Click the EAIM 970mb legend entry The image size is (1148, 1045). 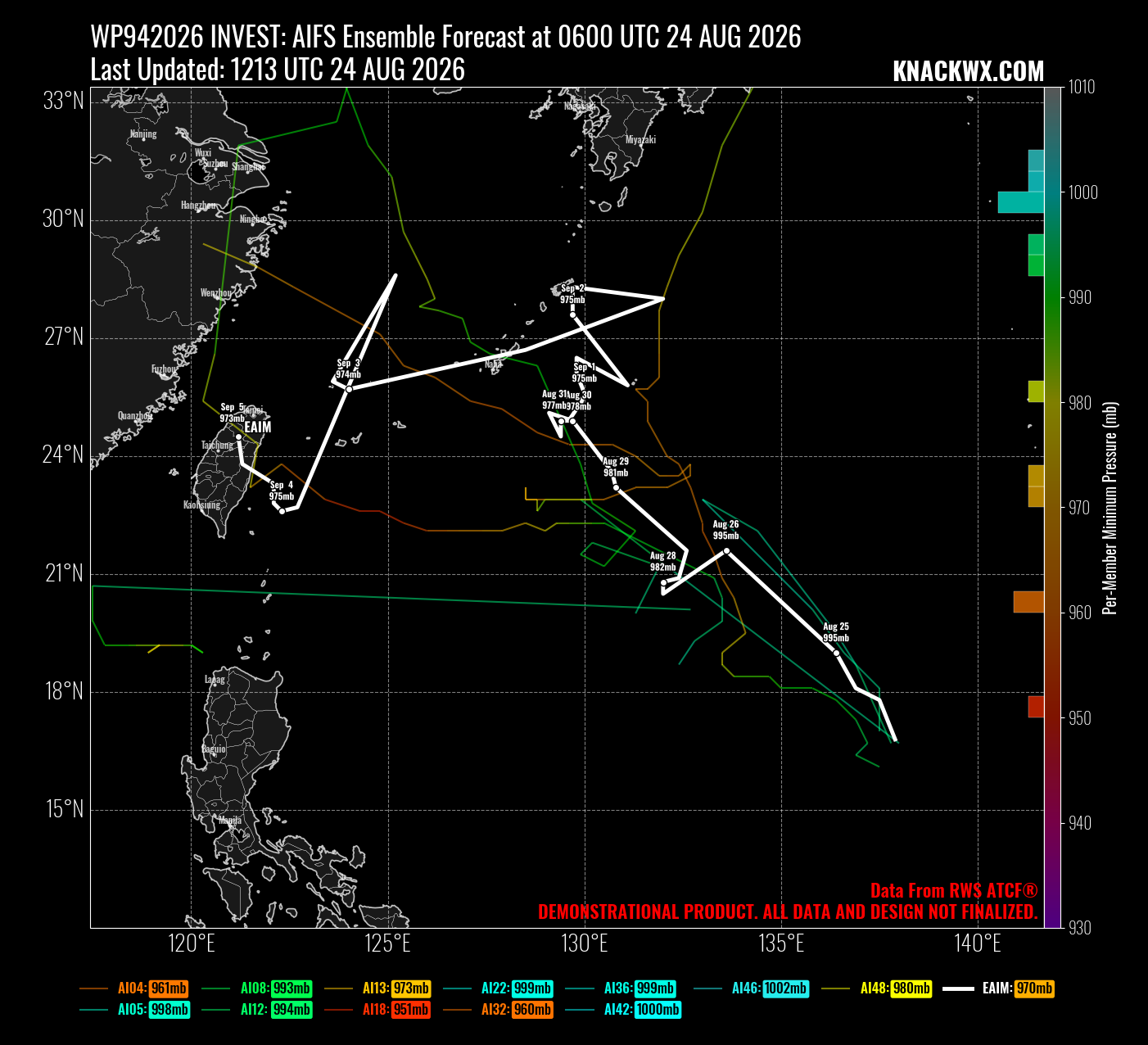[x=998, y=988]
